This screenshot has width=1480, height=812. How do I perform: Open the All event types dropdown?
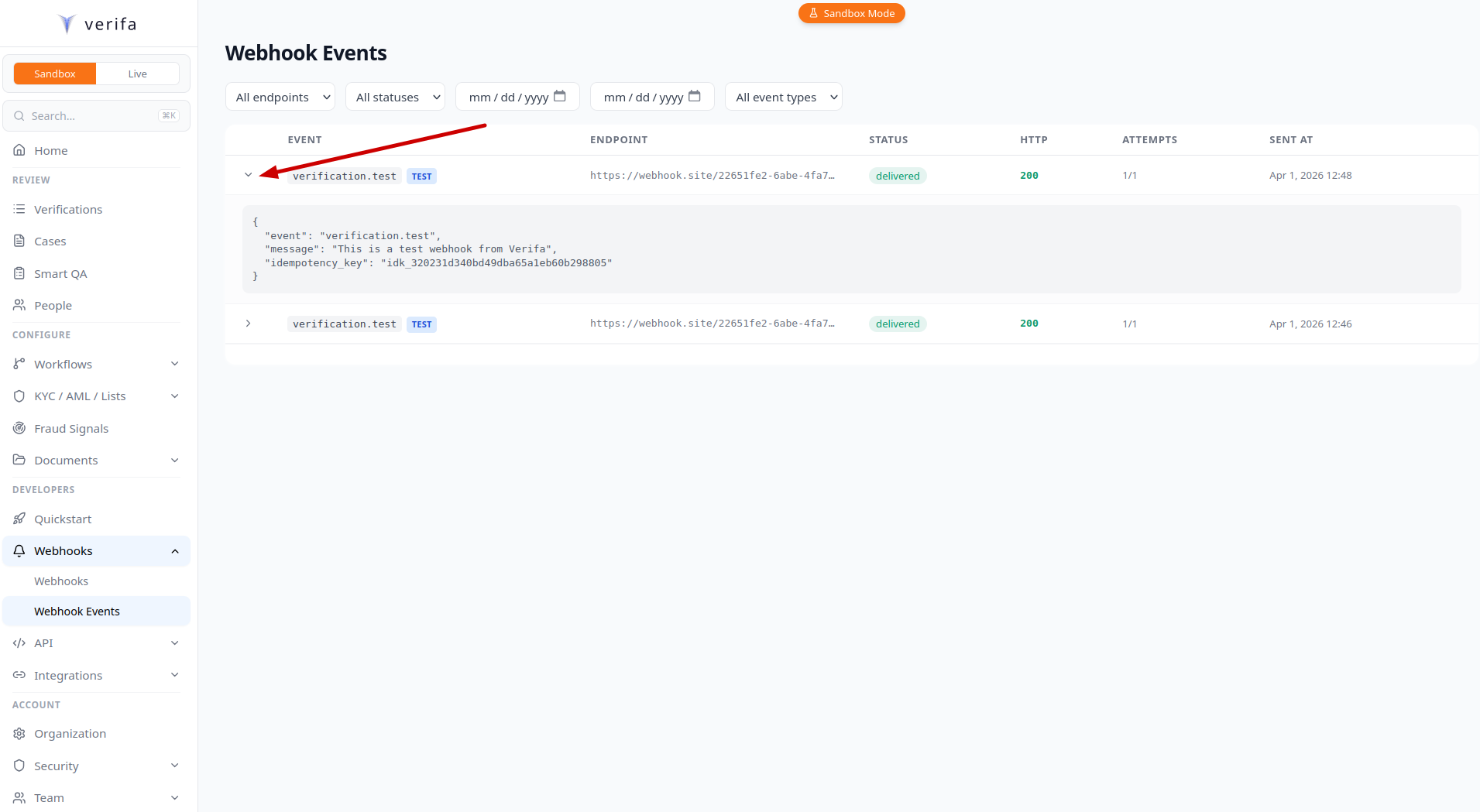click(783, 96)
